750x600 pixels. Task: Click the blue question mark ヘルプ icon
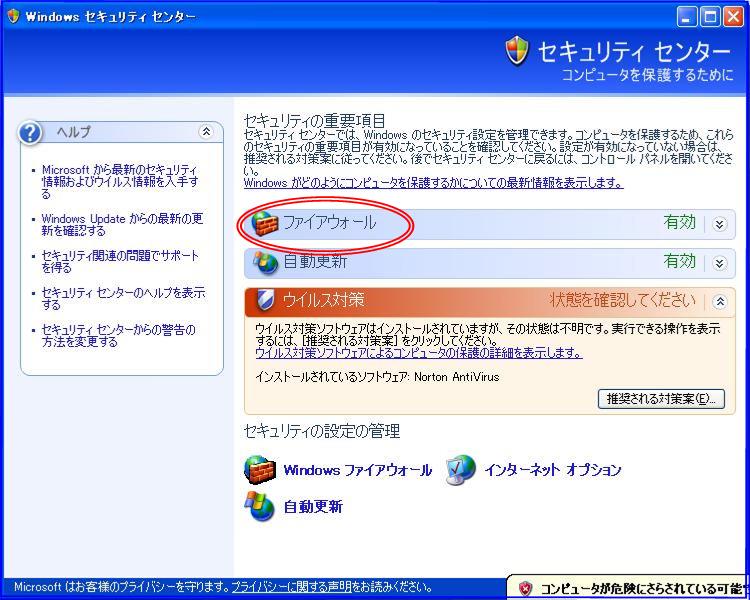click(x=30, y=133)
